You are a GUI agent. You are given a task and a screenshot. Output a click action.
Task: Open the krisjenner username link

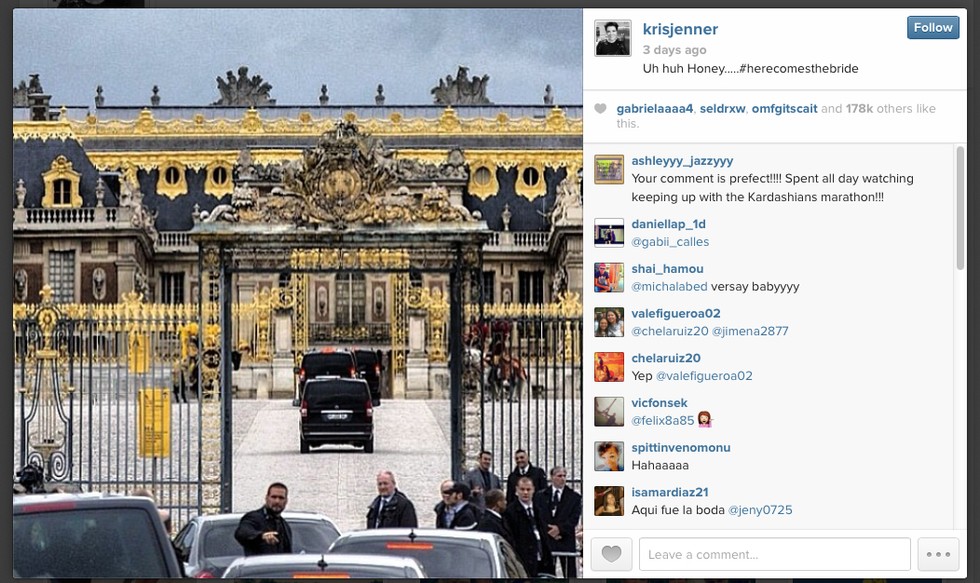(680, 29)
